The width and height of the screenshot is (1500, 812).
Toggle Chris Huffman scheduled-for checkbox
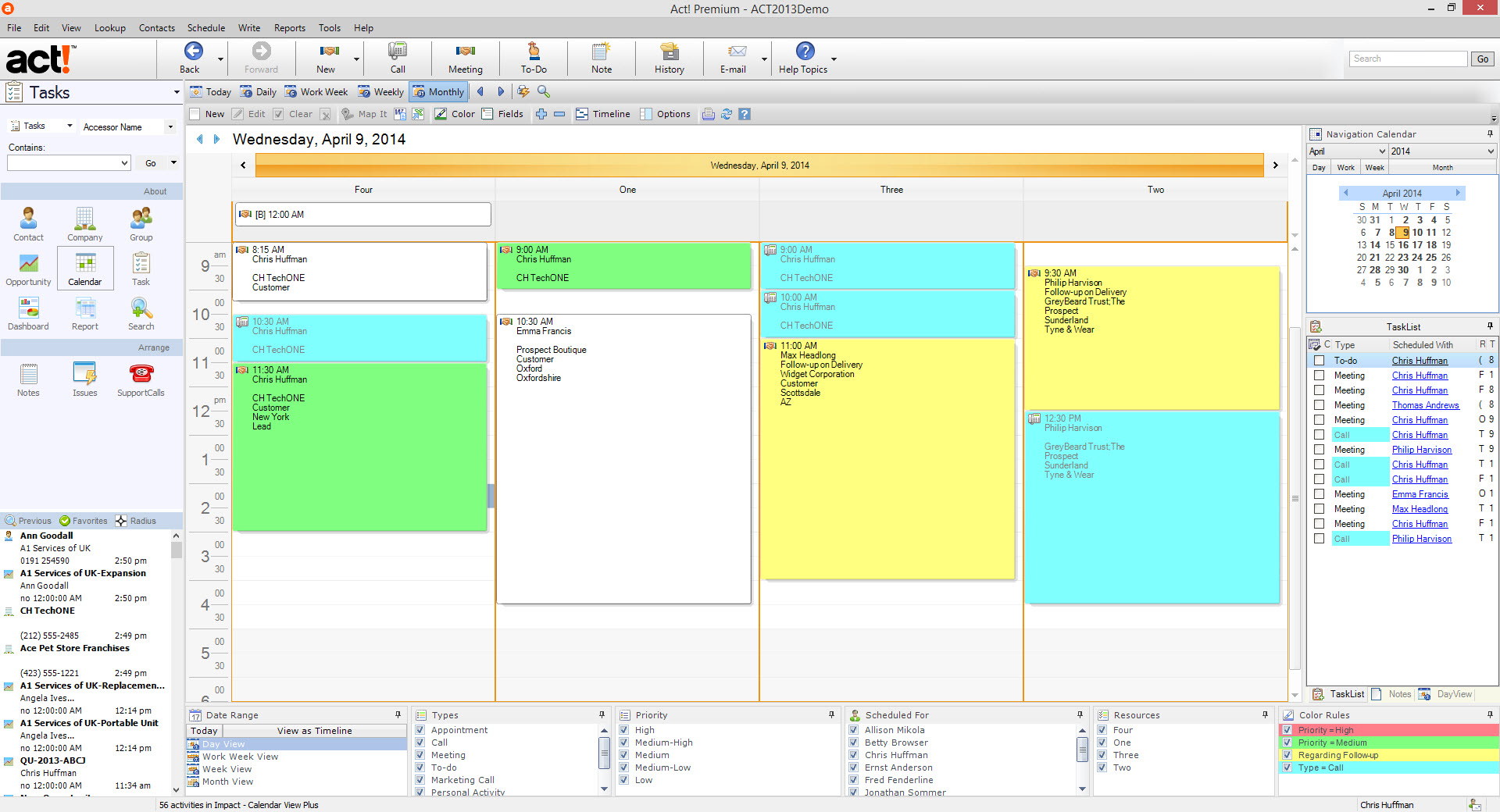coord(854,755)
